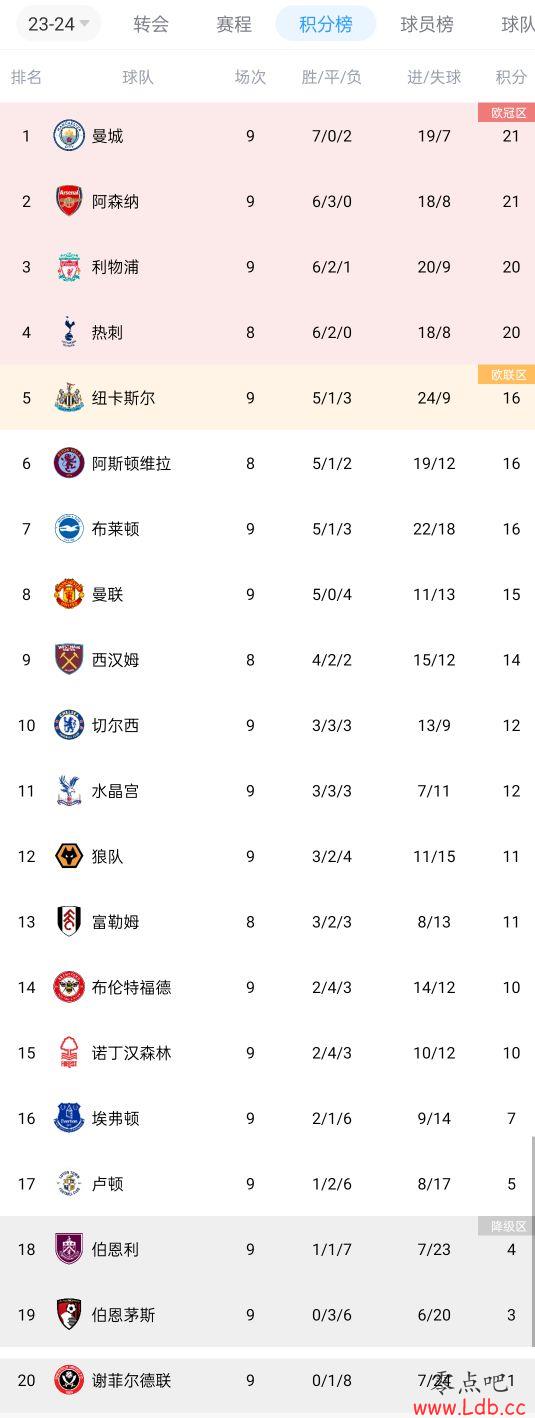535x1418 pixels.
Task: Click the Chelsea club crest icon
Action: click(x=69, y=725)
